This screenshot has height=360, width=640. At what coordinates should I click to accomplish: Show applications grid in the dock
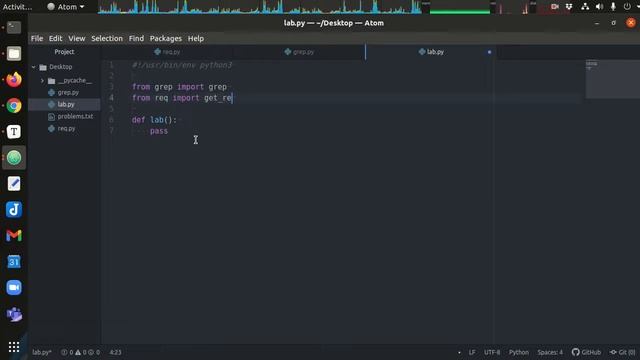(x=14, y=347)
